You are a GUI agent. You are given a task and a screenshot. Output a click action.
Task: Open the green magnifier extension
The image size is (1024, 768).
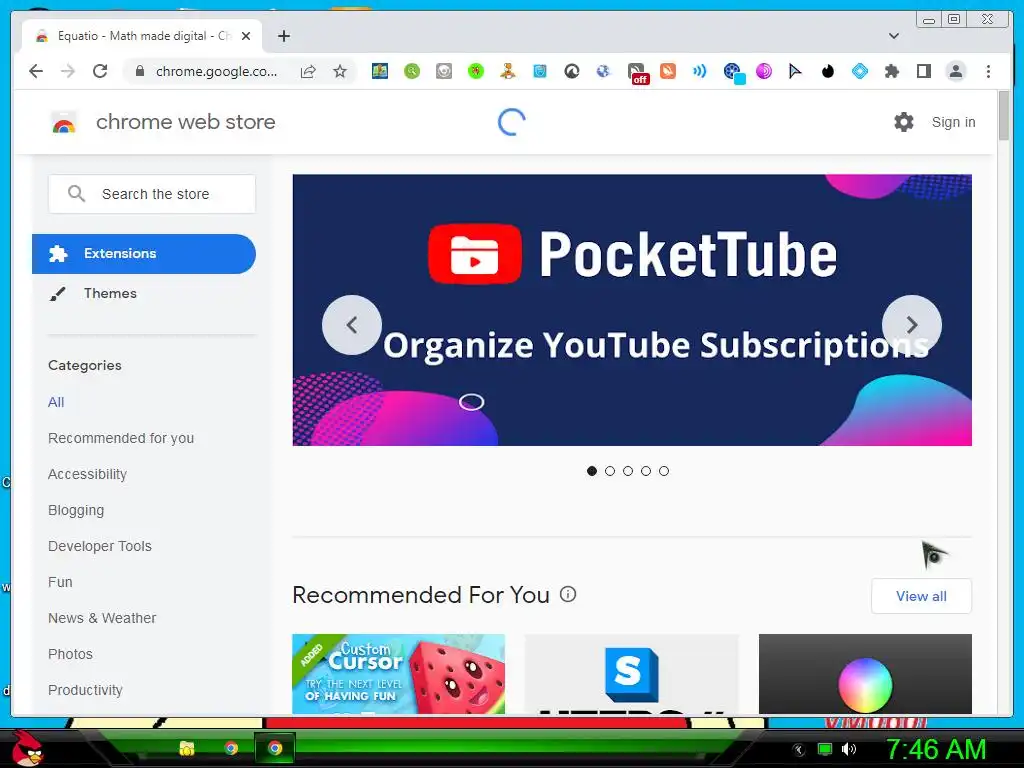(411, 71)
